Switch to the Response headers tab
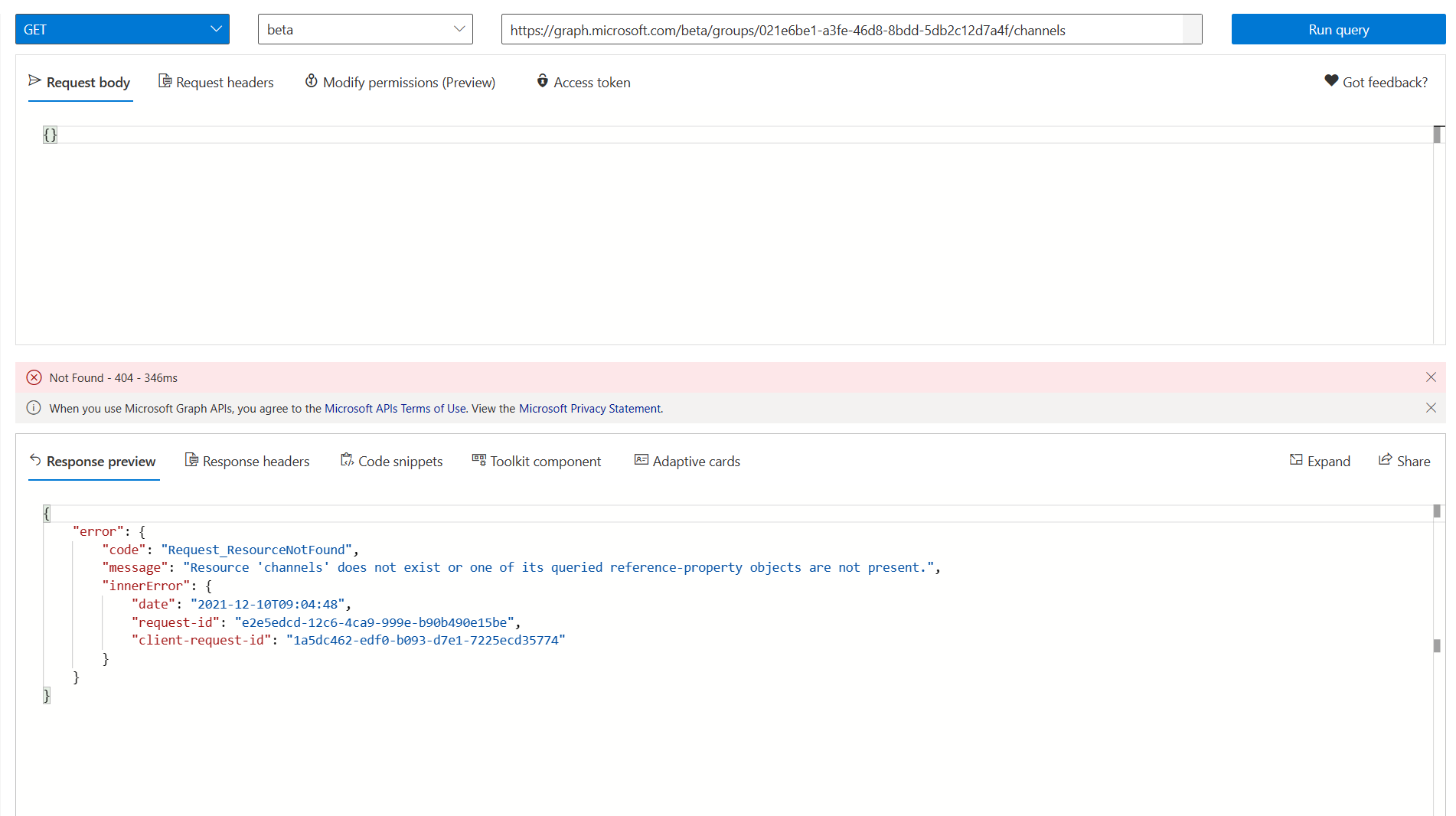 pyautogui.click(x=247, y=461)
